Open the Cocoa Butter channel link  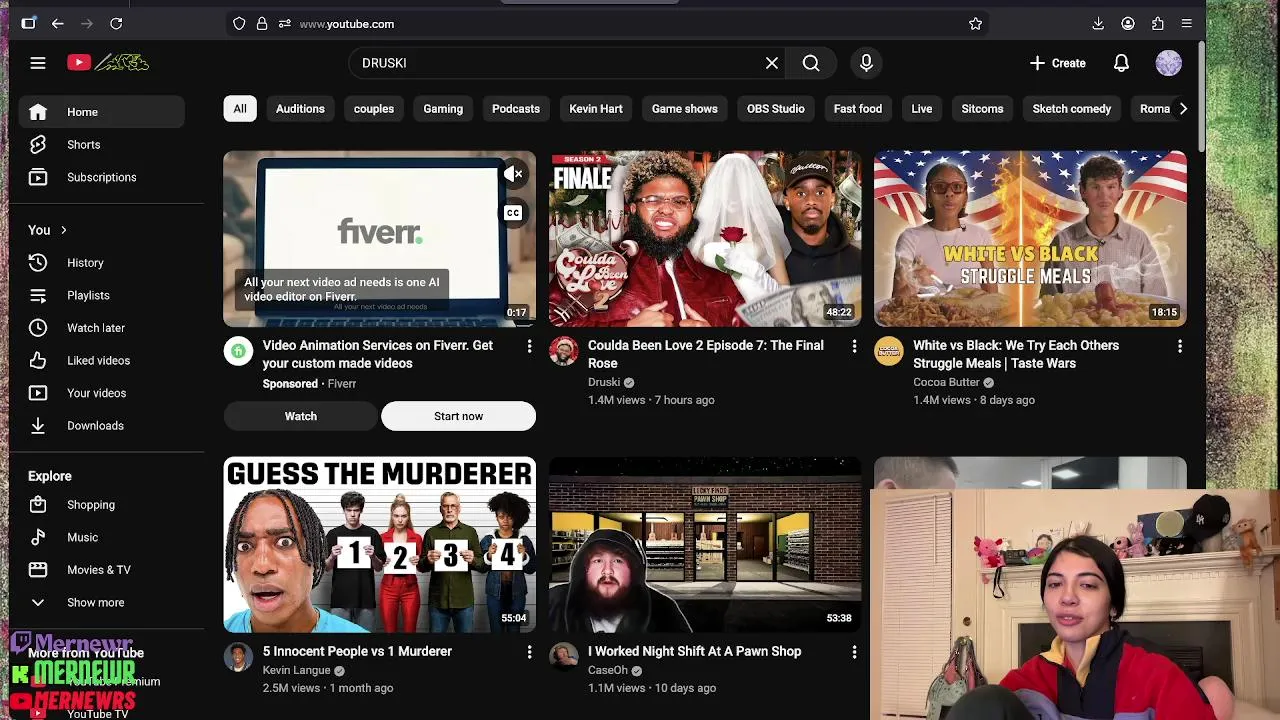pos(946,382)
